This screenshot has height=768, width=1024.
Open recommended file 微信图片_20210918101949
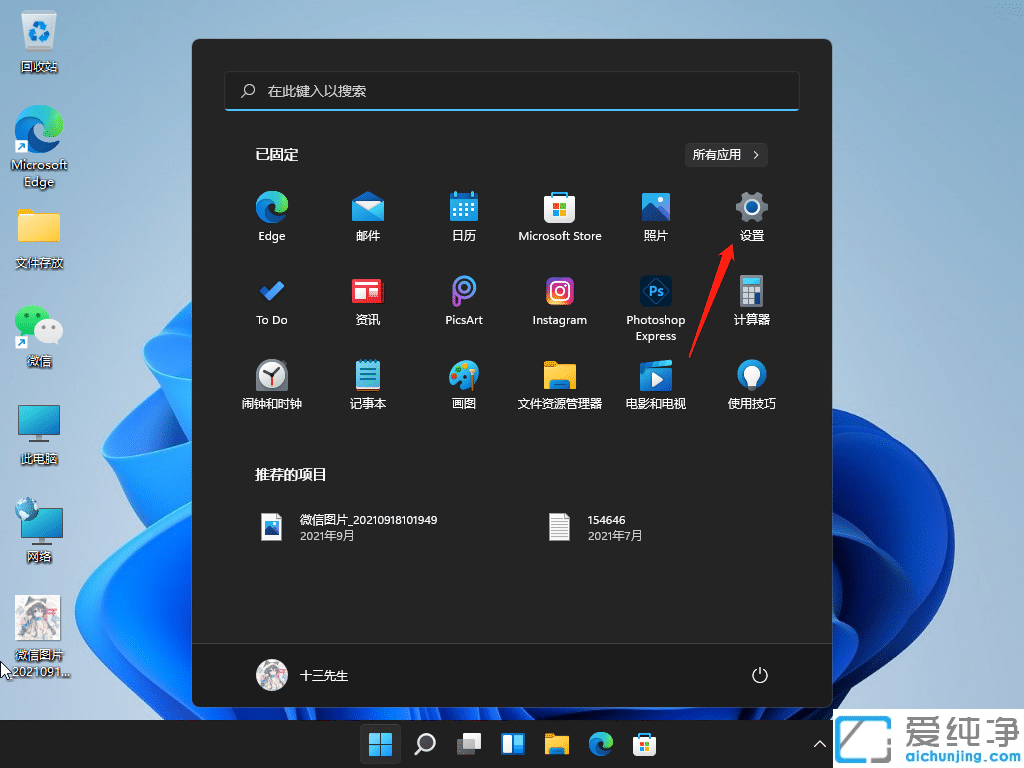coord(350,527)
